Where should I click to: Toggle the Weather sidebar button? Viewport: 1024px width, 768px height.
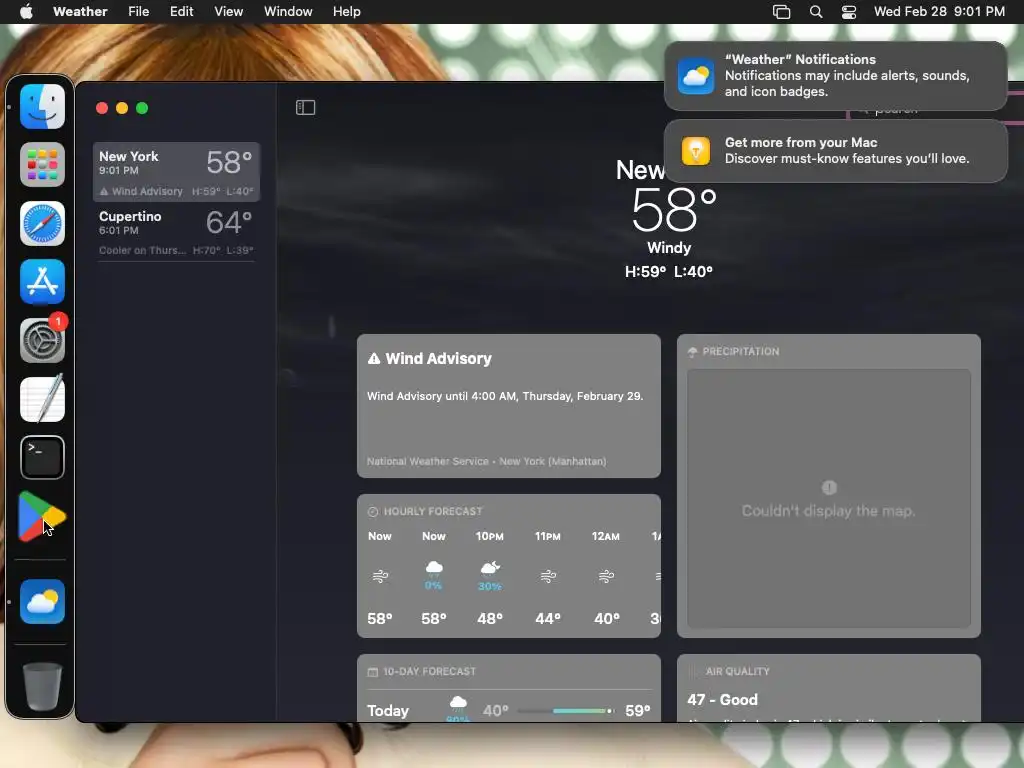pyautogui.click(x=306, y=107)
